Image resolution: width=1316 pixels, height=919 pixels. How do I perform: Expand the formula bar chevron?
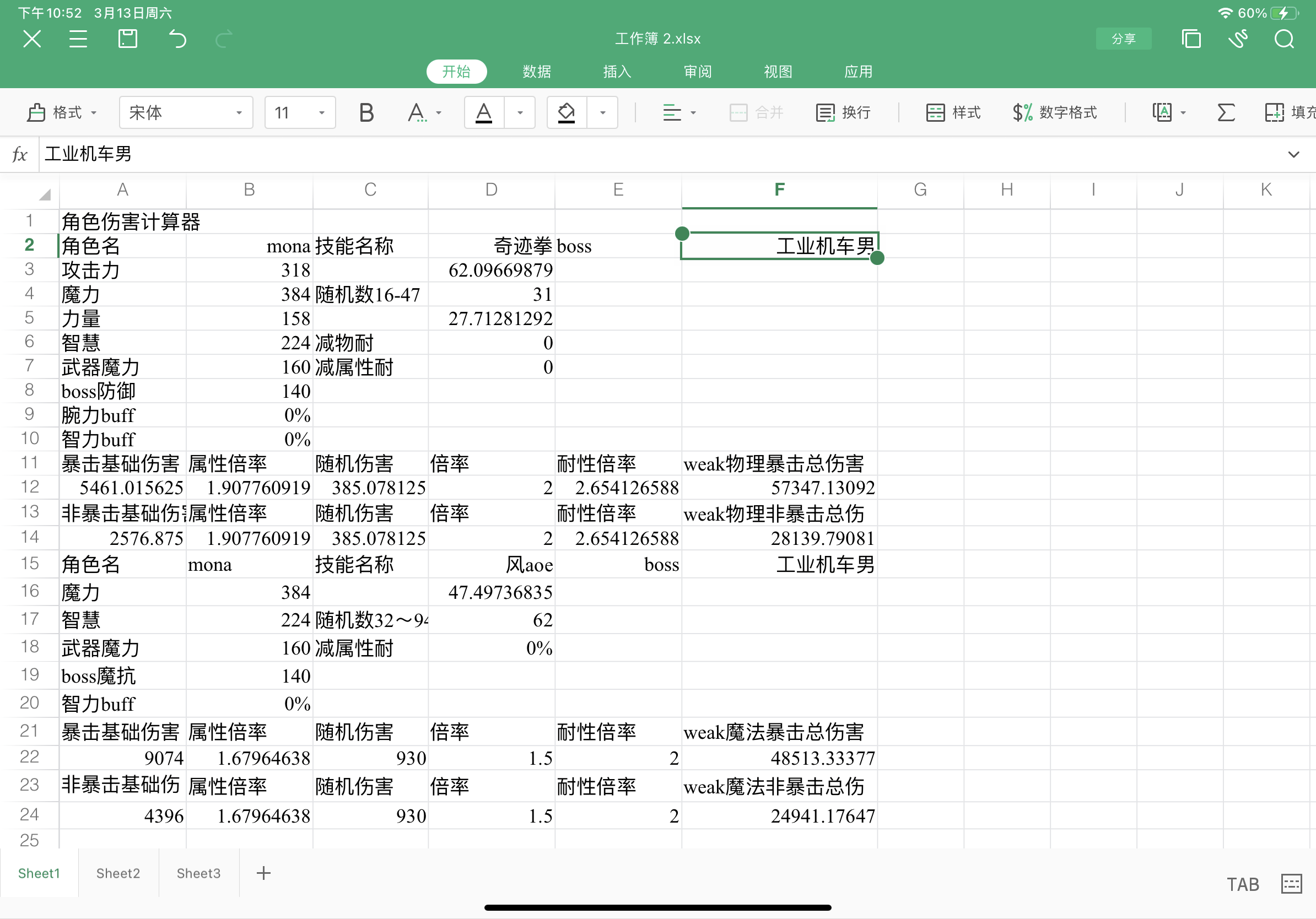tap(1293, 154)
